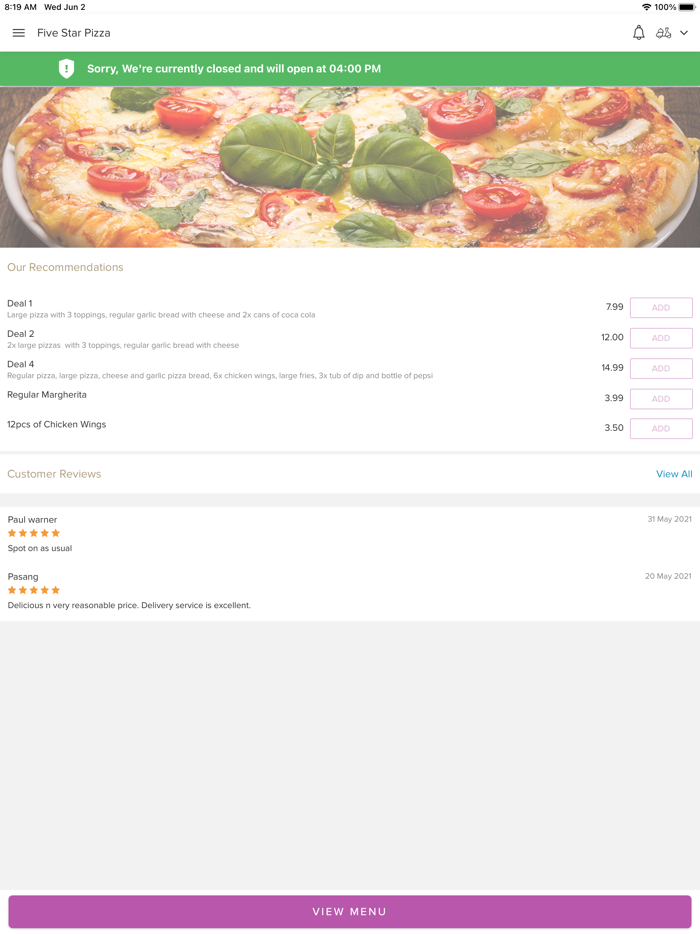
Task: Tap a star on Pasang's review rating
Action: click(x=33, y=590)
